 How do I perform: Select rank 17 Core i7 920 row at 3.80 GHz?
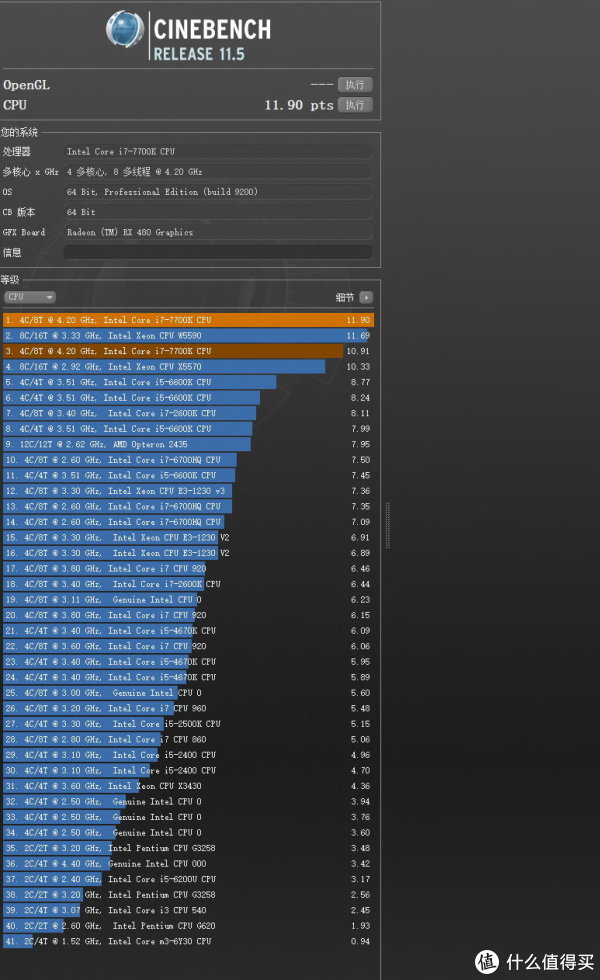[x=188, y=569]
